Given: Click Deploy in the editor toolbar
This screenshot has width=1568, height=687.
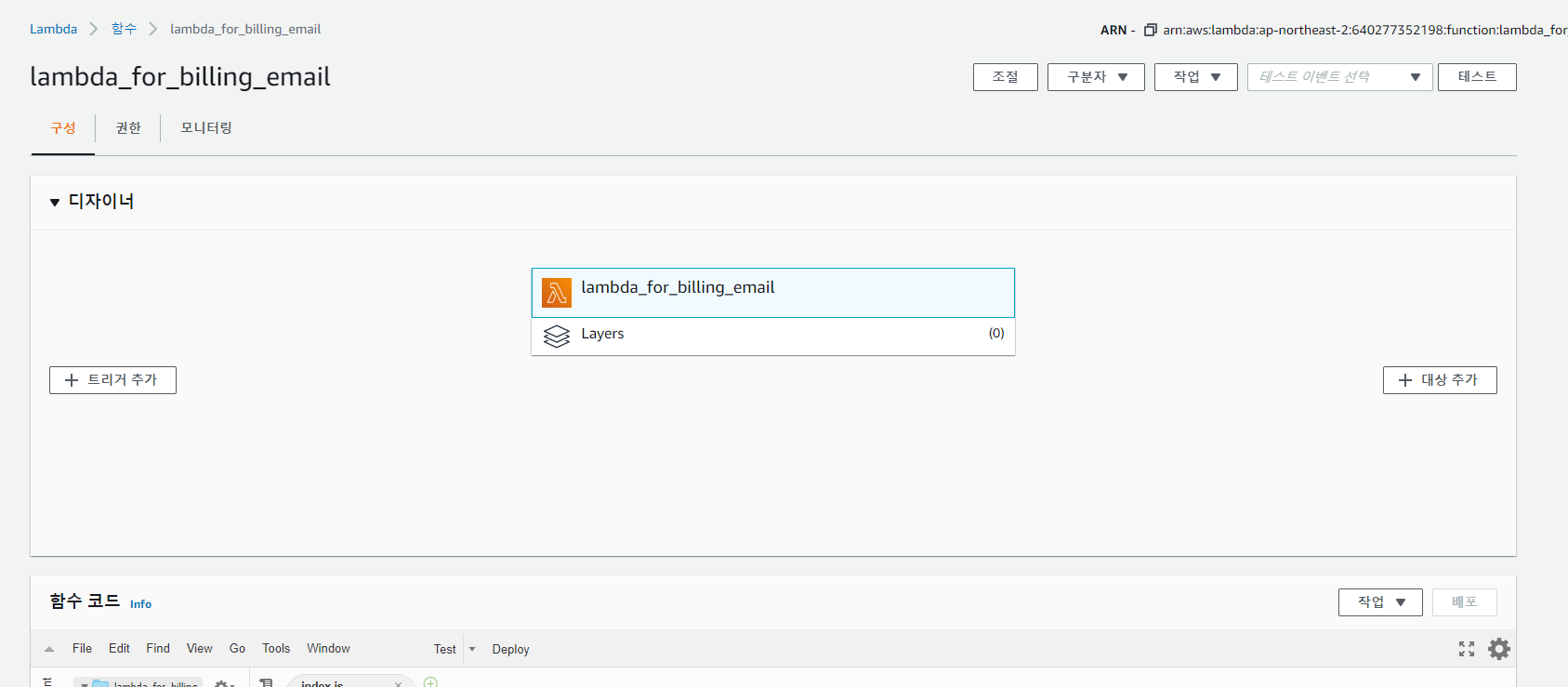Looking at the screenshot, I should pyautogui.click(x=510, y=649).
